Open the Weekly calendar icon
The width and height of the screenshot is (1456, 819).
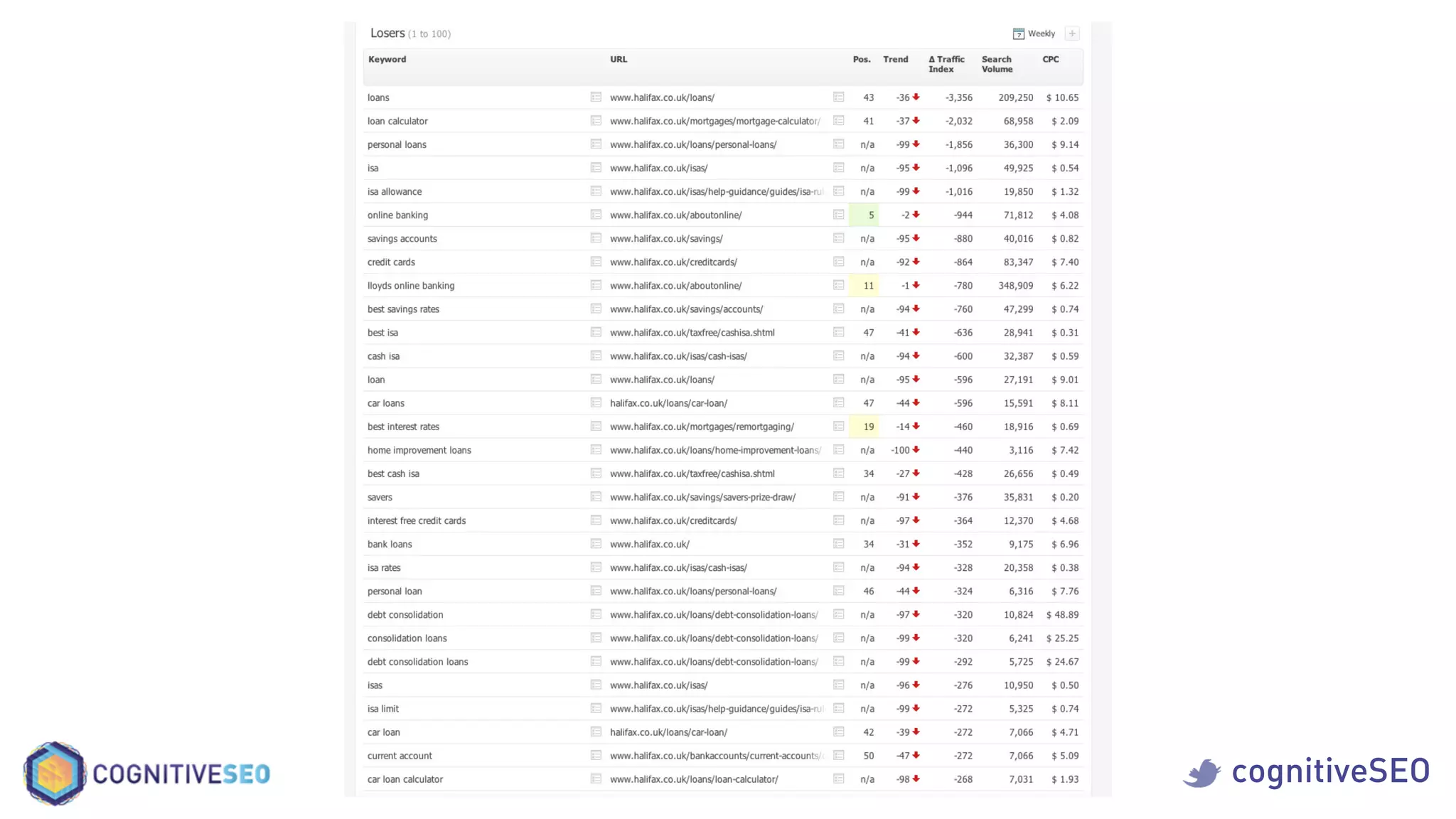(1018, 33)
